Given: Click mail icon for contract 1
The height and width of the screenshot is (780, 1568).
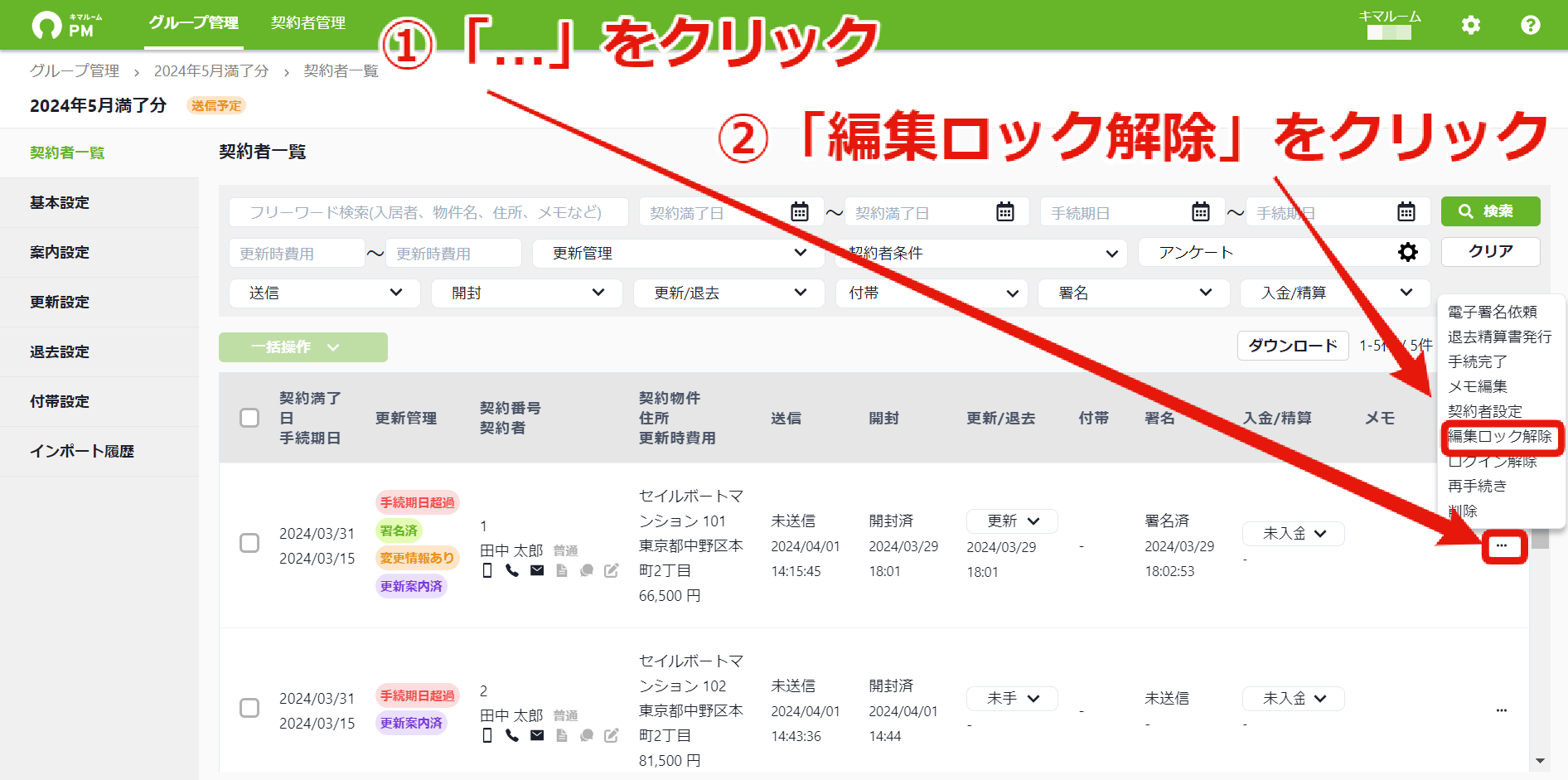Looking at the screenshot, I should 537,570.
